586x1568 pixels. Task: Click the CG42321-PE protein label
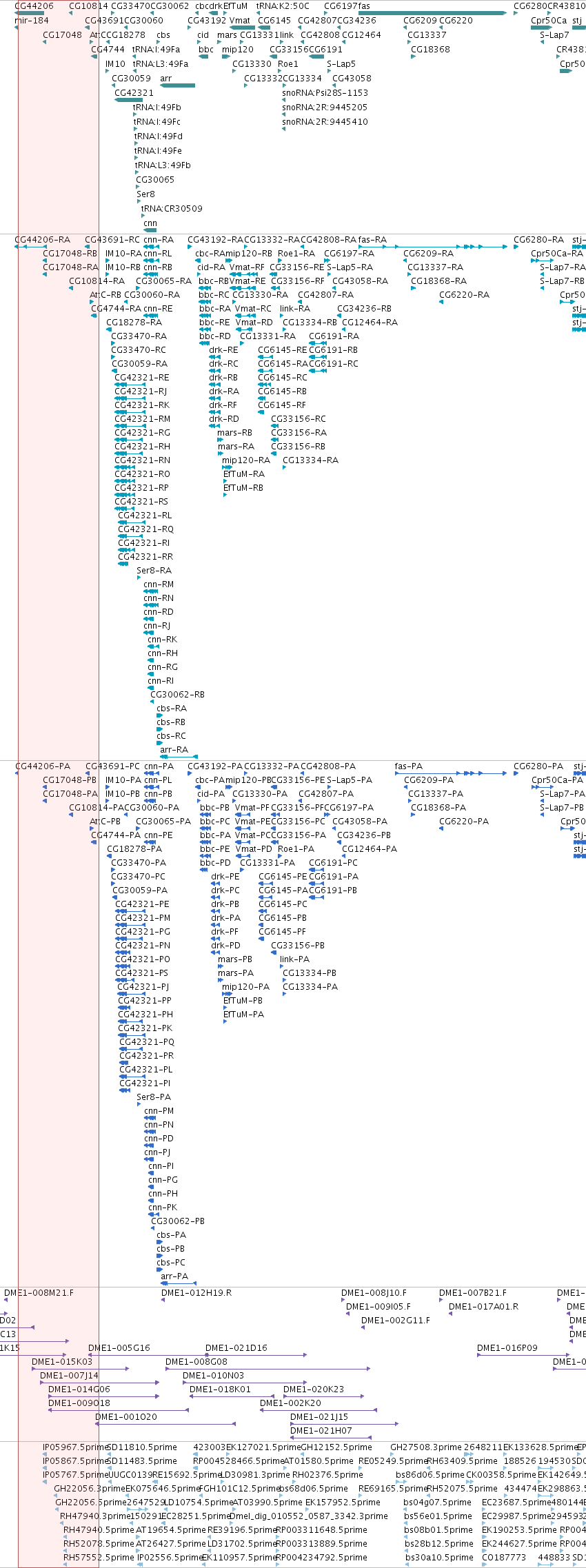tap(142, 904)
